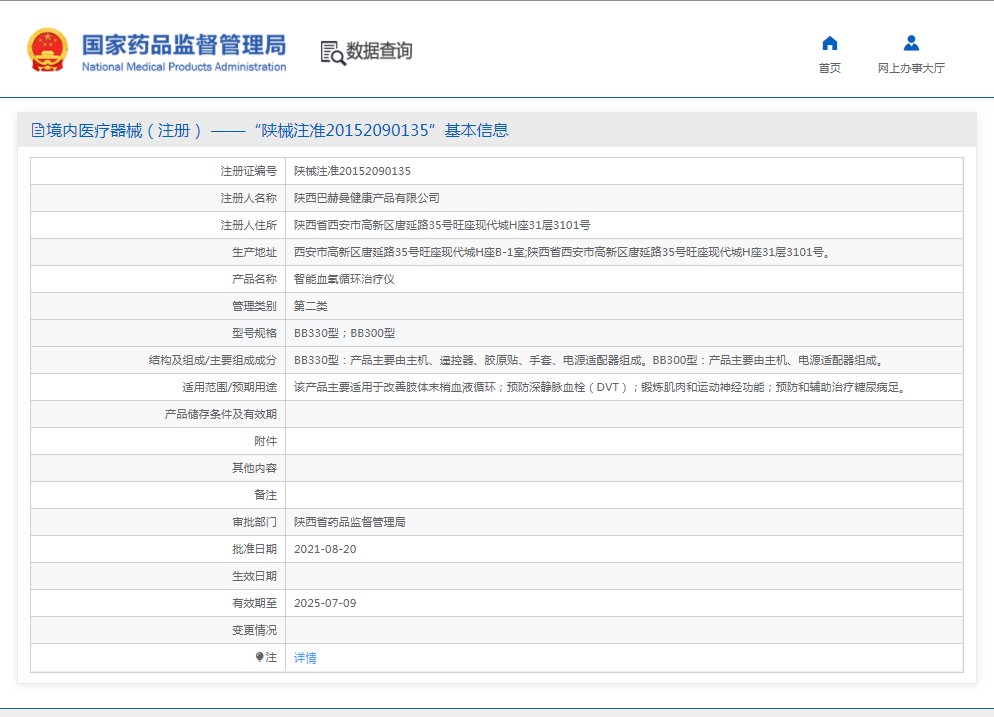994x717 pixels.
Task: Open the 详情 link
Action: click(305, 657)
